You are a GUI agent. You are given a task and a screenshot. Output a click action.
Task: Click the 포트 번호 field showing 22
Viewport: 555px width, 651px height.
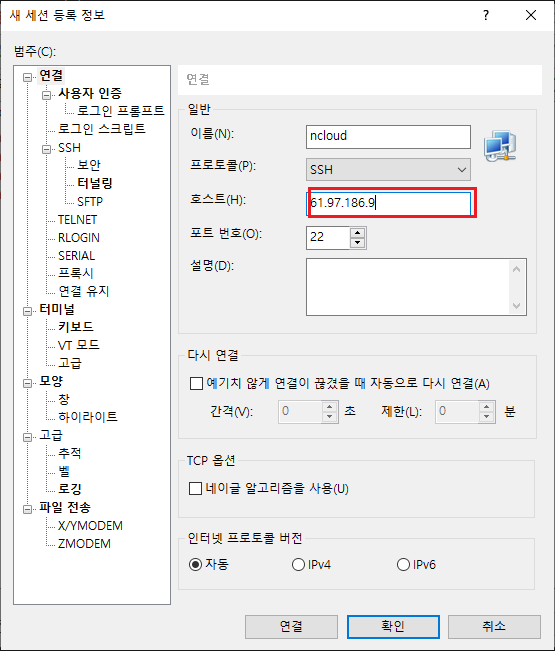(x=328, y=237)
